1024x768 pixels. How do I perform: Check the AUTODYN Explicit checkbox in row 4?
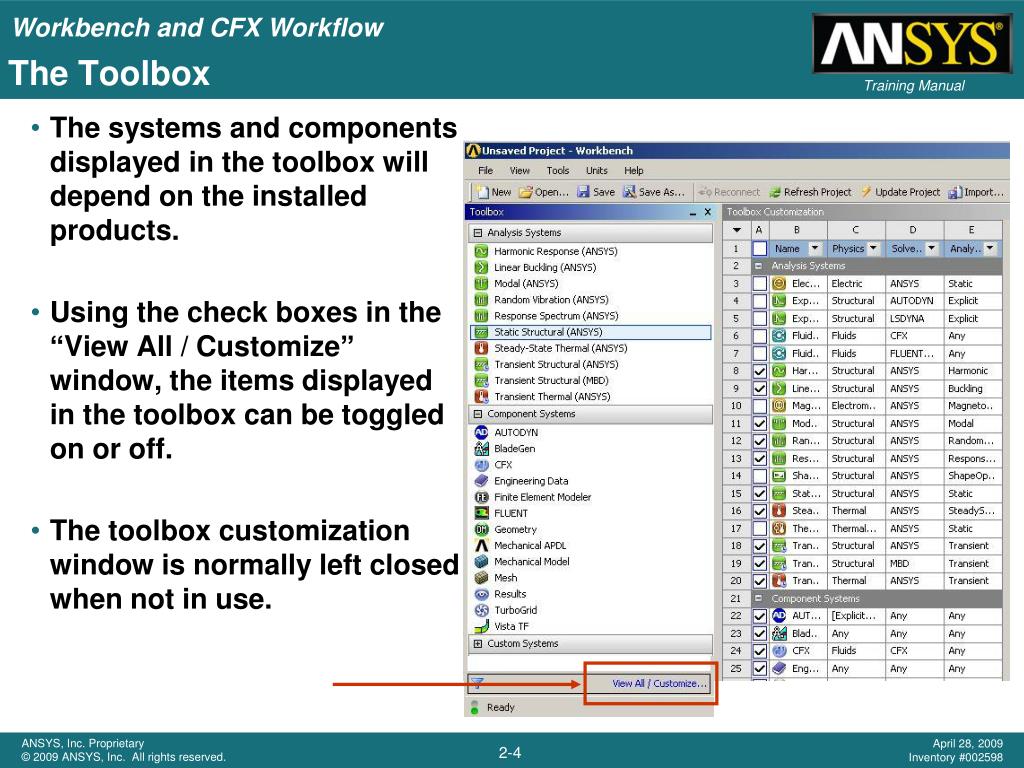[759, 301]
